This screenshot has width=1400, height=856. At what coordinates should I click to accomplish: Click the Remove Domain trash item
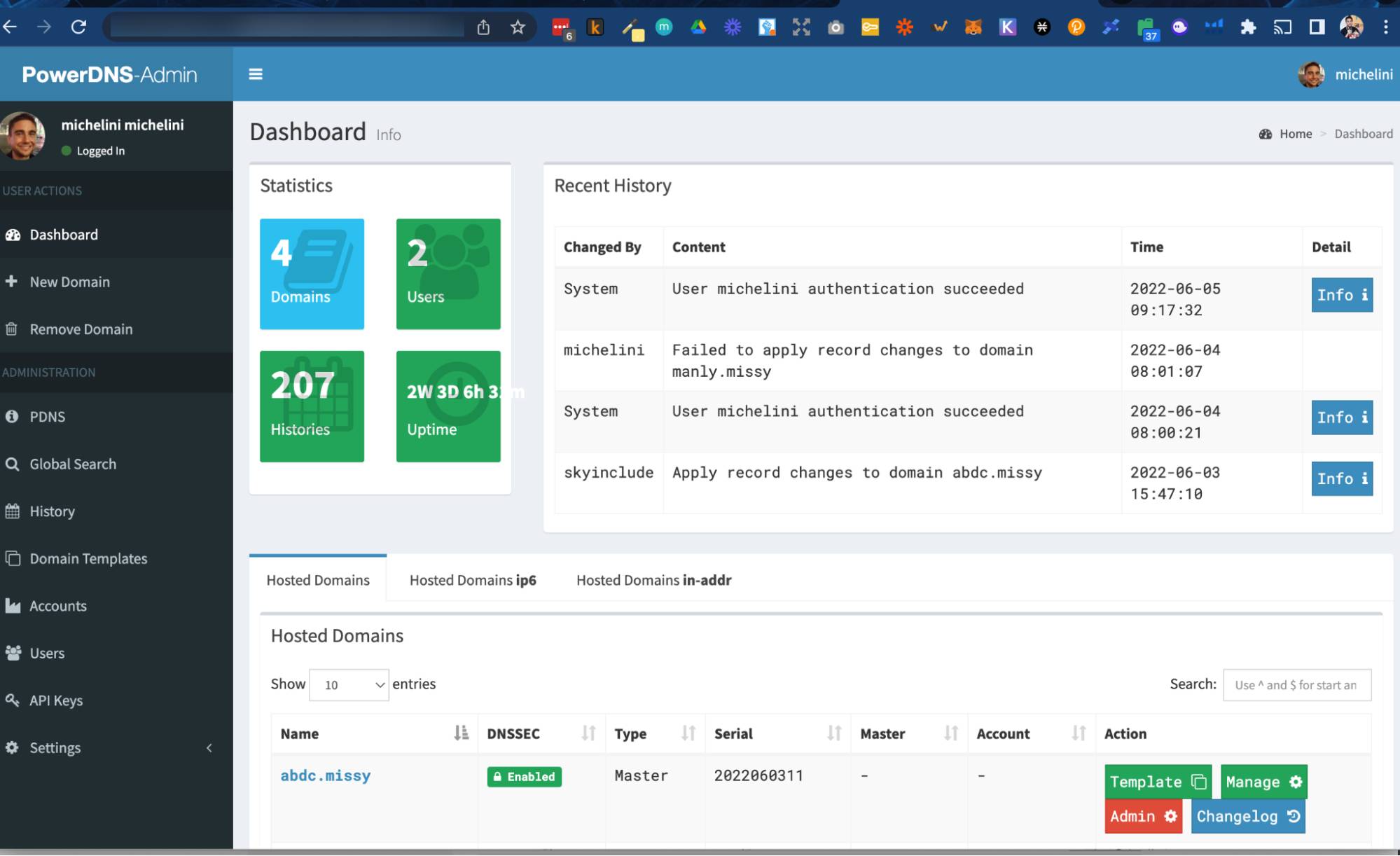[80, 329]
